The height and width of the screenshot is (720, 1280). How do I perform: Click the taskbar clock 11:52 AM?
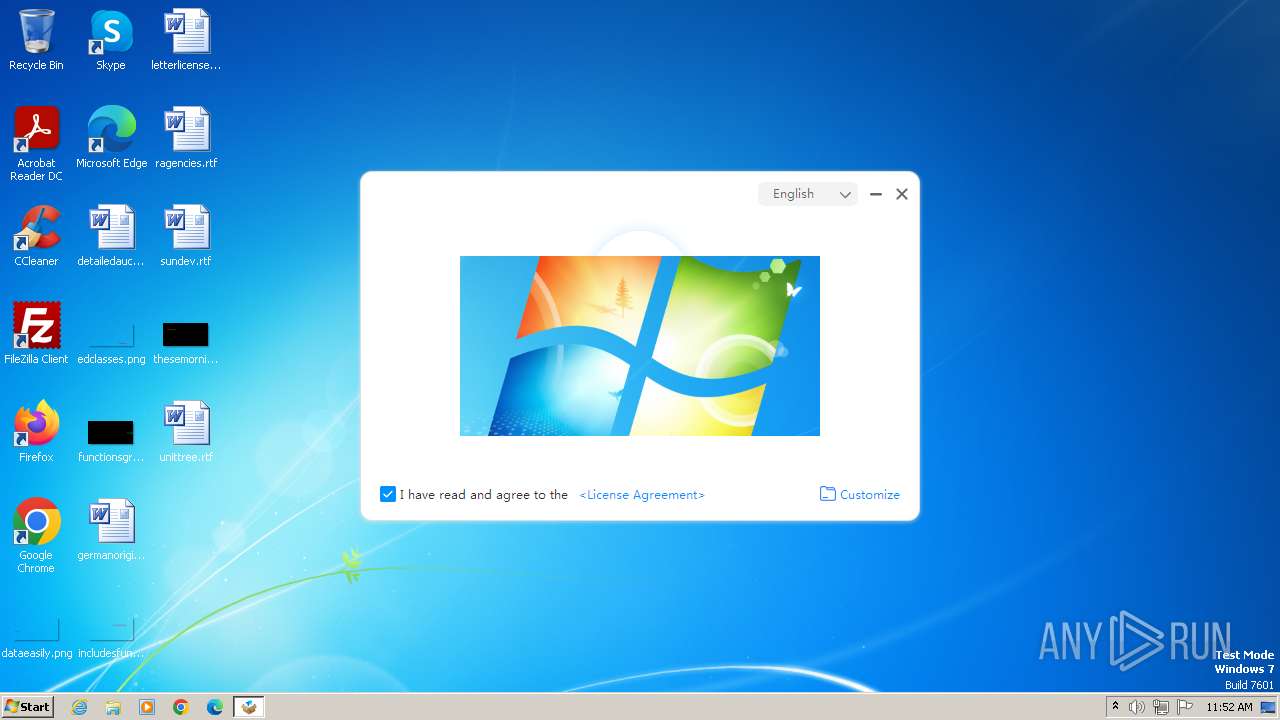point(1229,707)
